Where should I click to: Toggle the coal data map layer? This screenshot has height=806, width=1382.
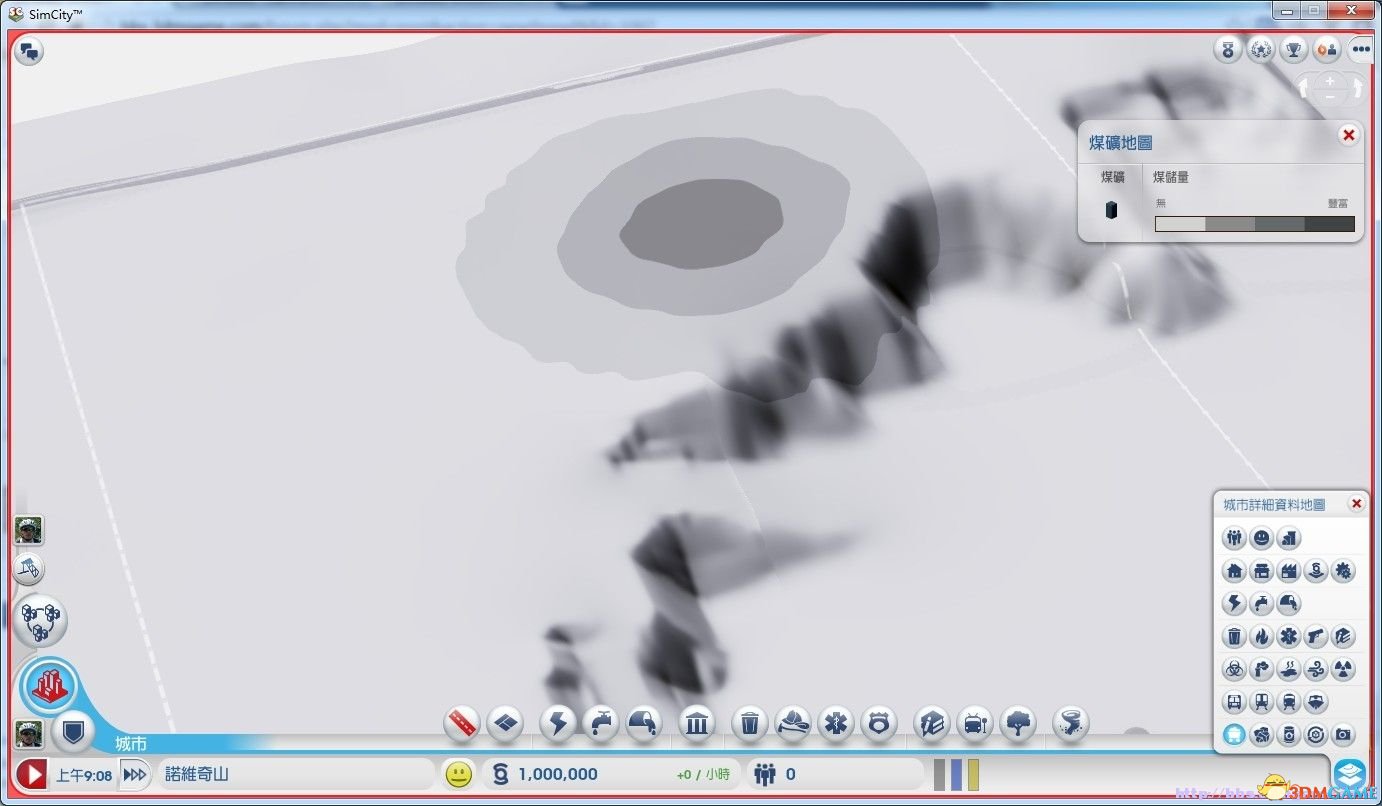[x=1234, y=735]
